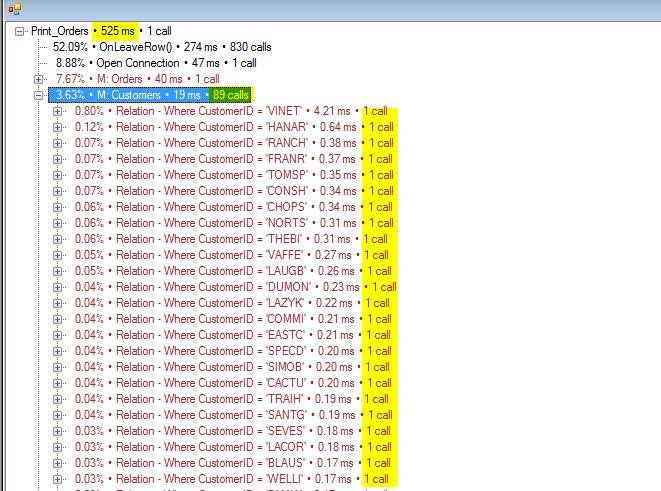Select the CustomerID = 'DUMON' row text
The image size is (661, 491).
point(236,287)
